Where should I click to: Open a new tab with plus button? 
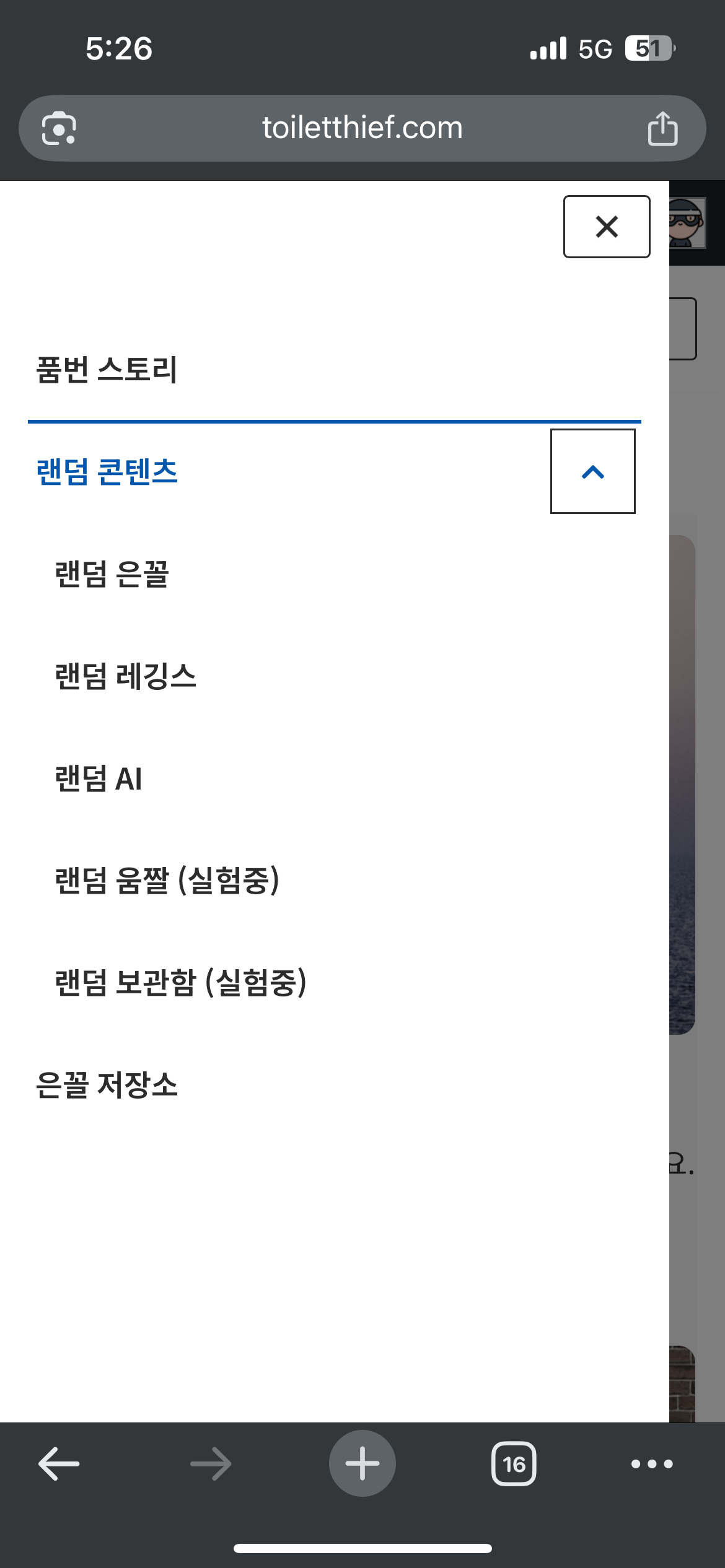point(362,1464)
